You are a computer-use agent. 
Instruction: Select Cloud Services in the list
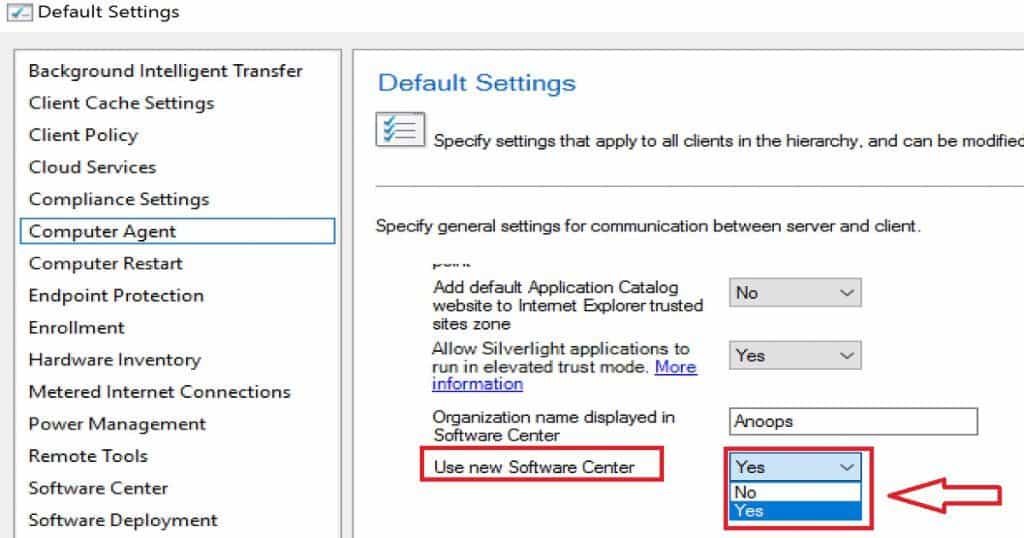[92, 167]
